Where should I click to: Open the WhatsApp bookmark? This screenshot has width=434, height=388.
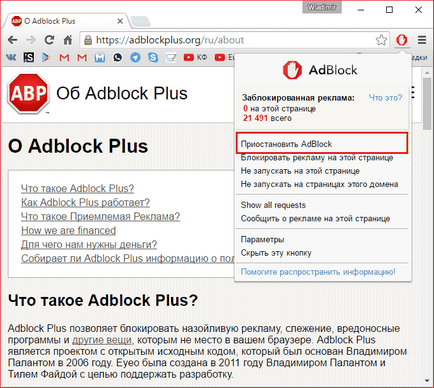click(117, 58)
